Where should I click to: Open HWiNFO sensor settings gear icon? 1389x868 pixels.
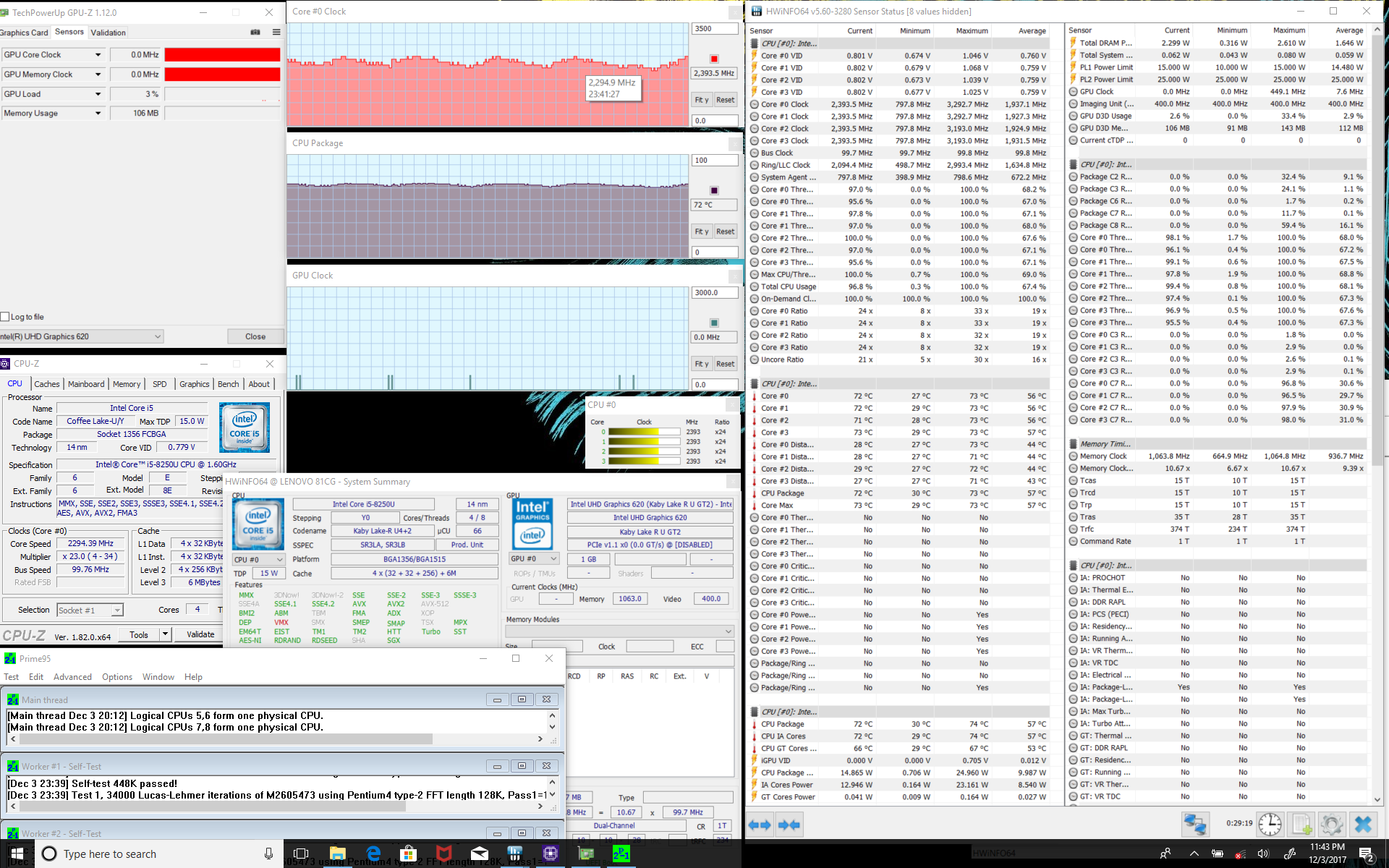point(1331,825)
